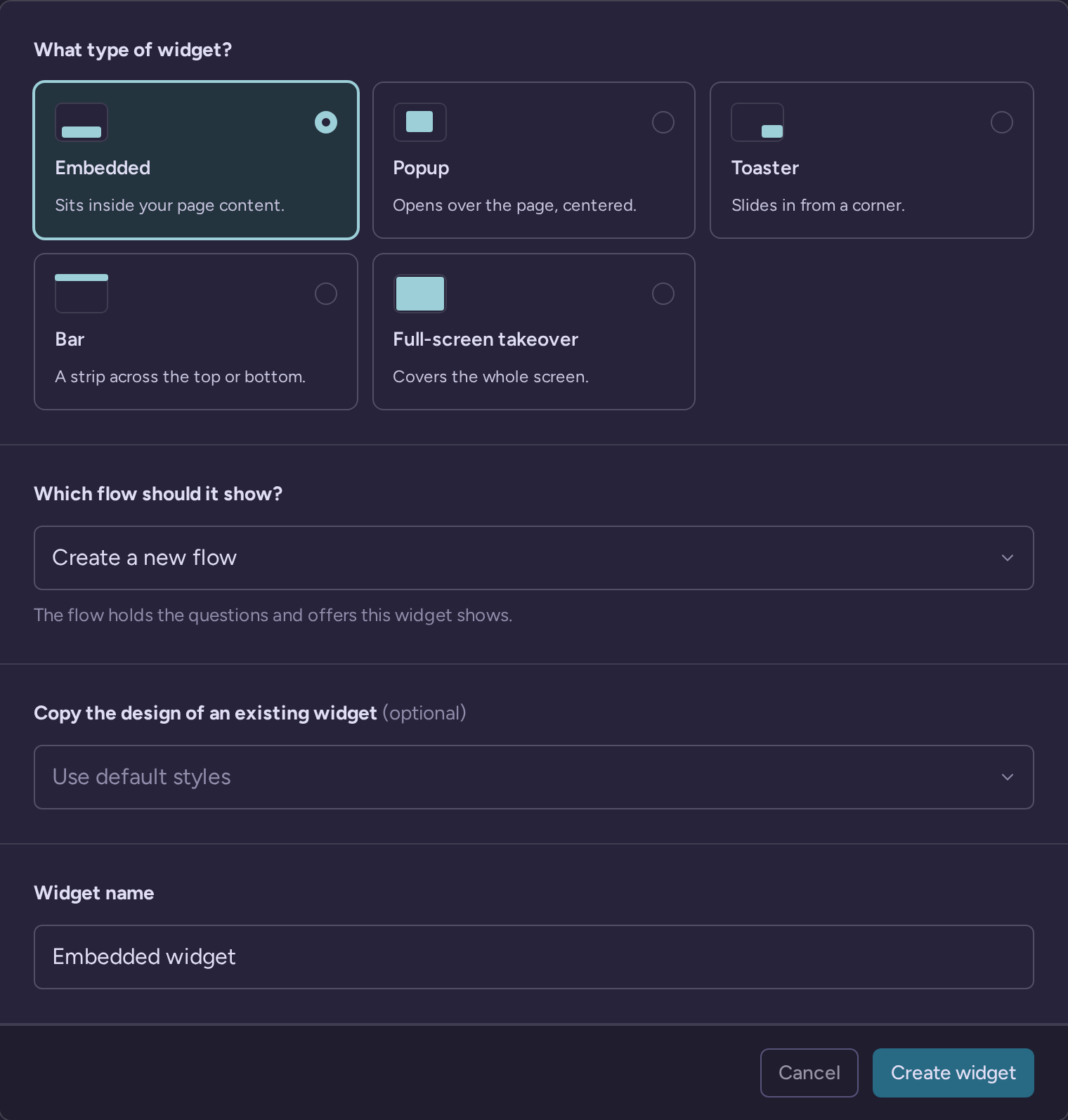The height and width of the screenshot is (1120, 1068).
Task: Choose the Toaster radio button
Action: coord(1002,122)
